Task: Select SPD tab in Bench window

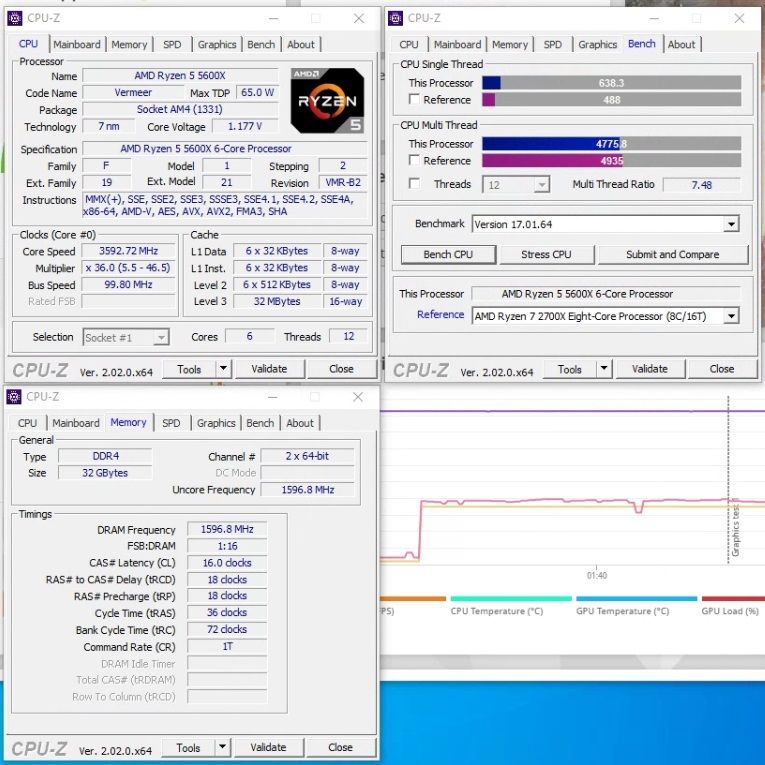Action: pyautogui.click(x=553, y=44)
